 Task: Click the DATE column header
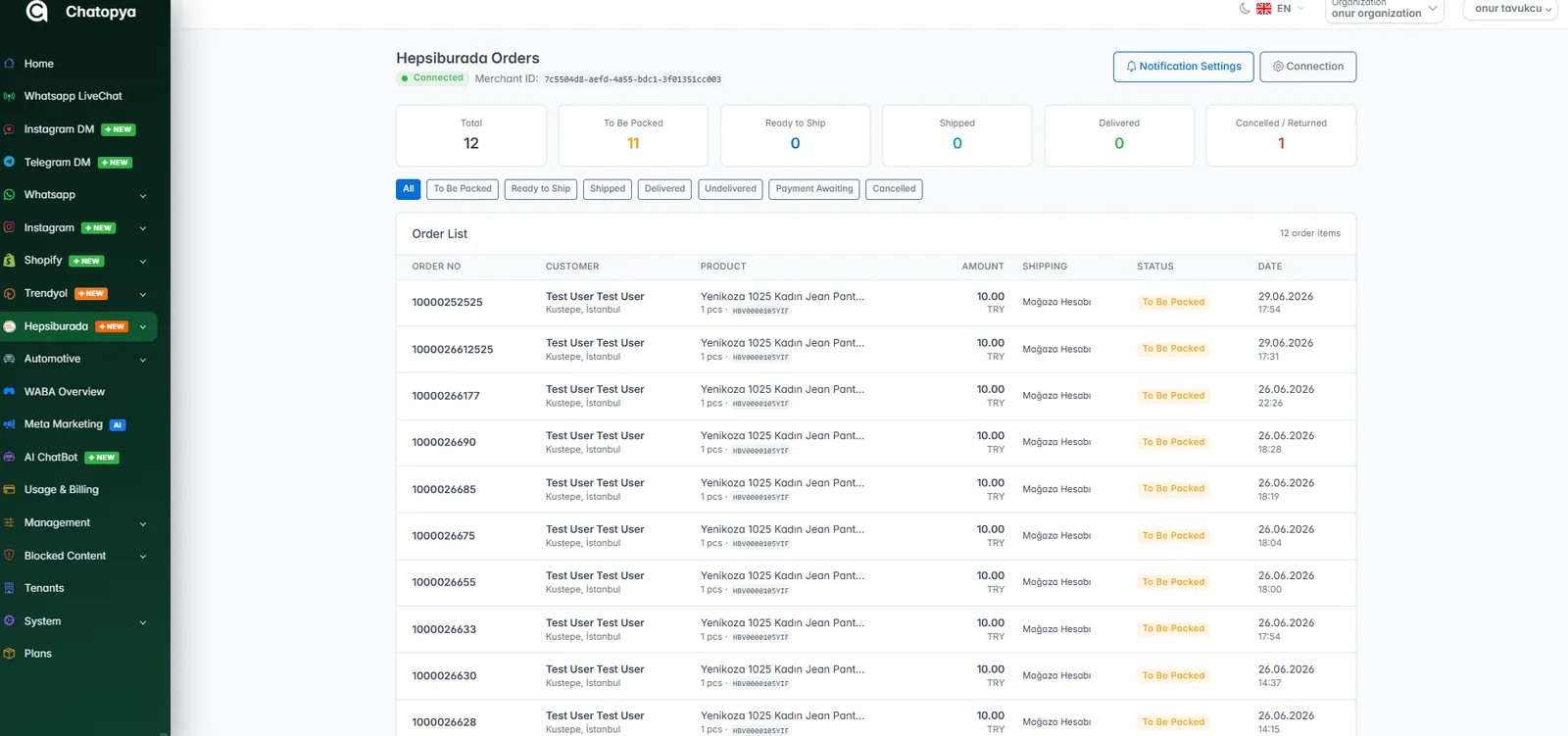coord(1270,267)
